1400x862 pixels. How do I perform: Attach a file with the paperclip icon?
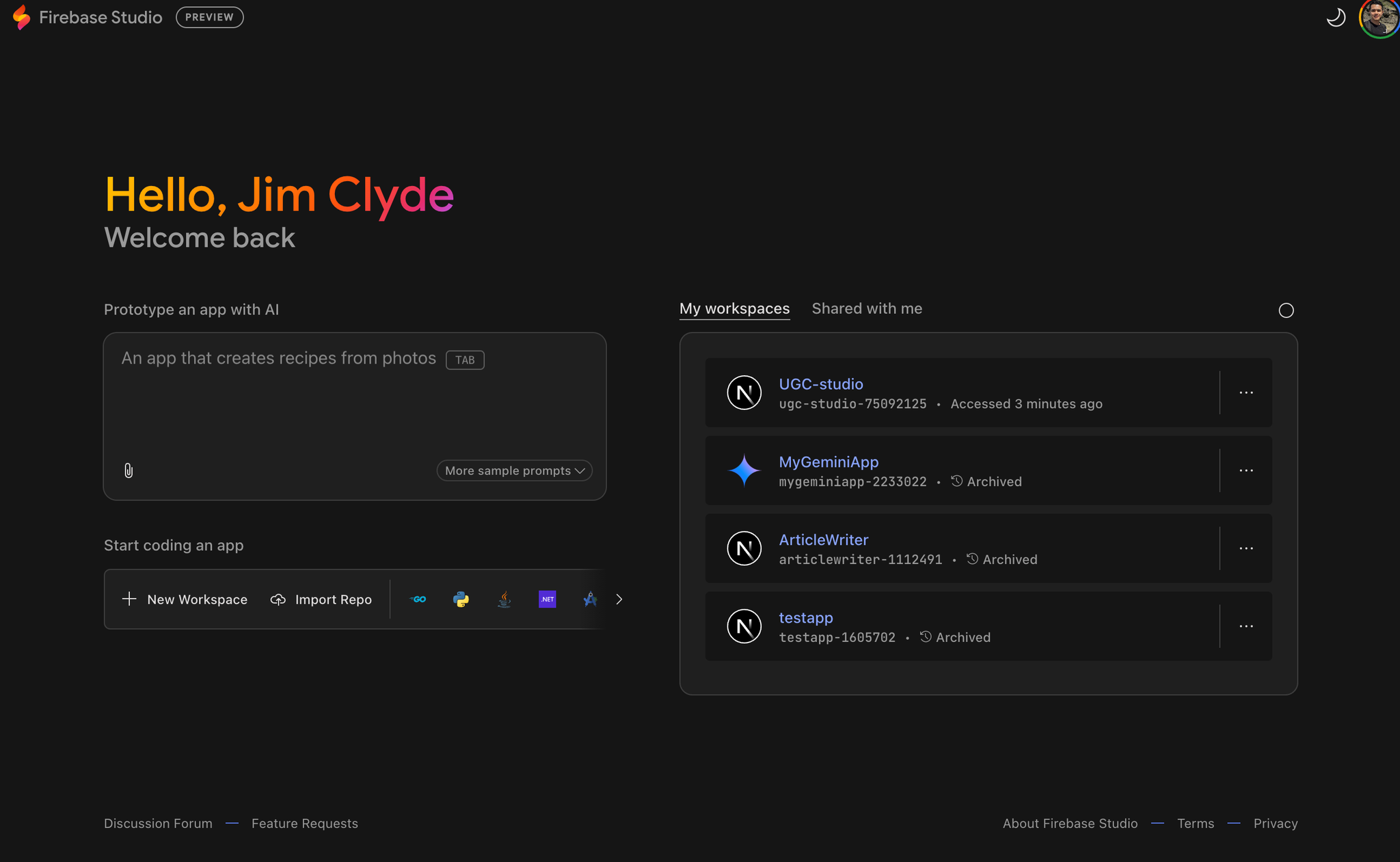click(129, 470)
